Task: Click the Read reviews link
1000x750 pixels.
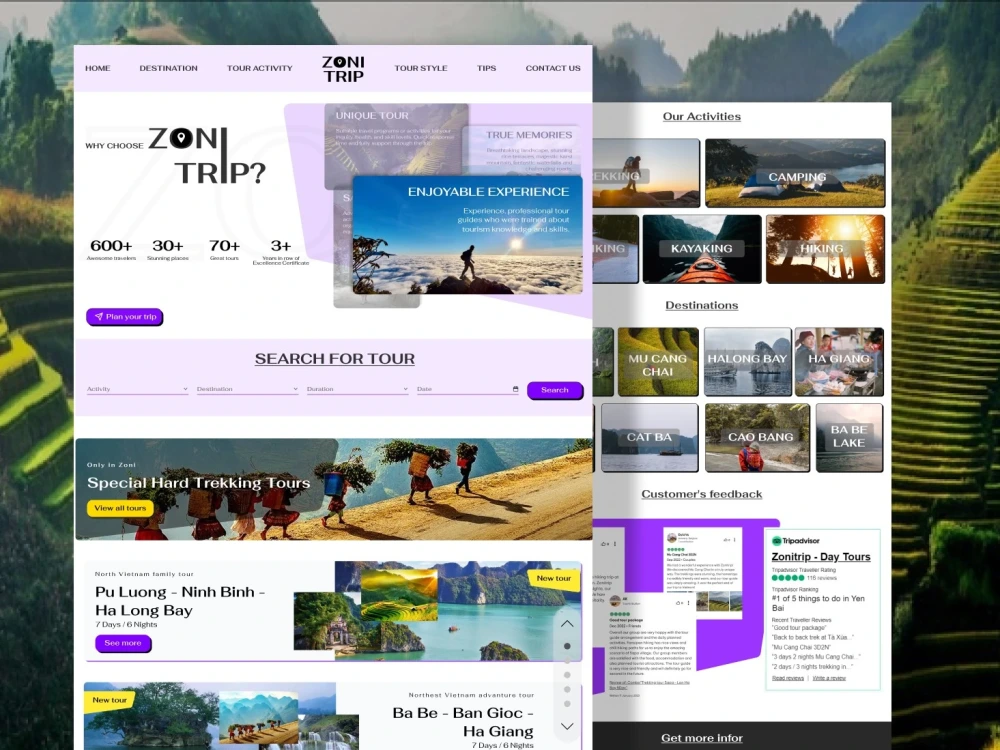Action: pyautogui.click(x=788, y=678)
